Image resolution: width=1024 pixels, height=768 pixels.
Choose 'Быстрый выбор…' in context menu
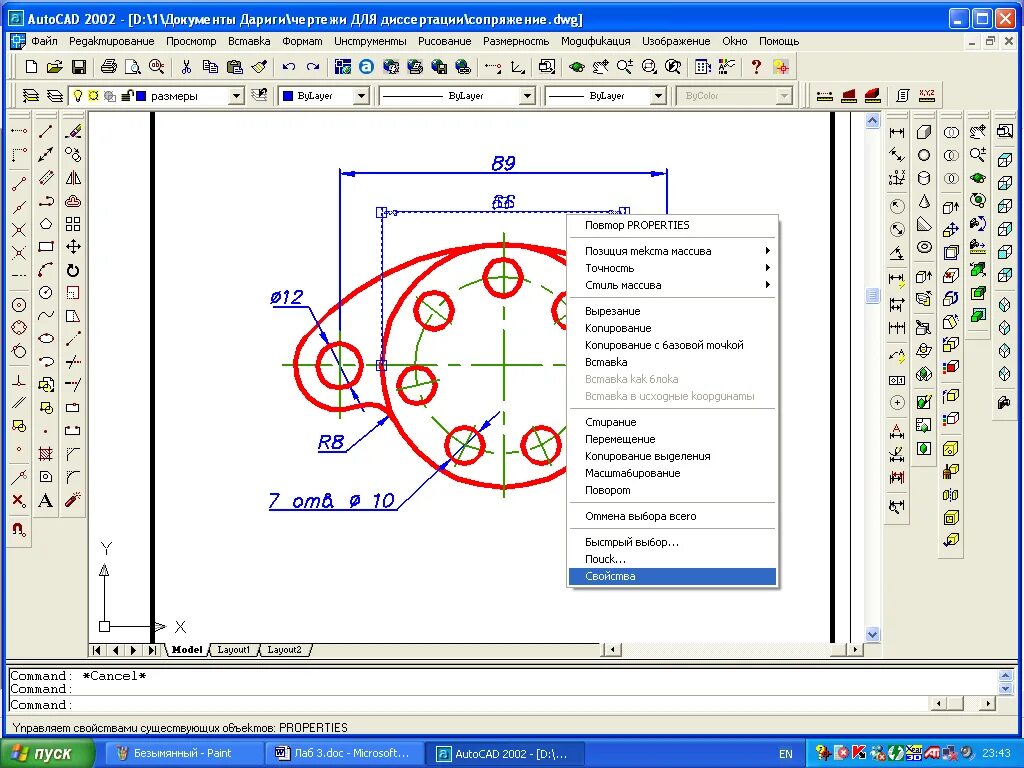[x=673, y=542]
